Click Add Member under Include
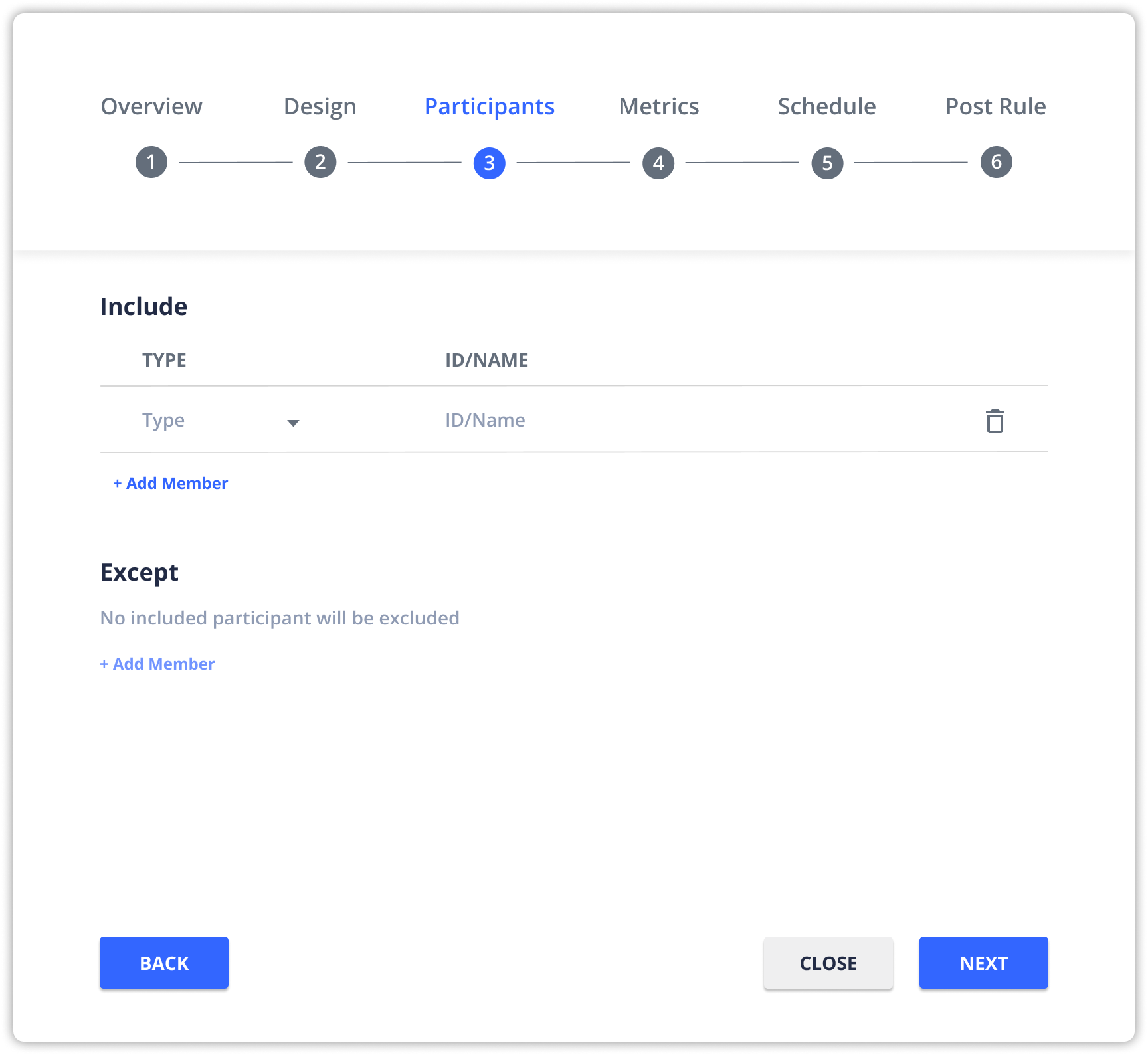 (x=171, y=483)
